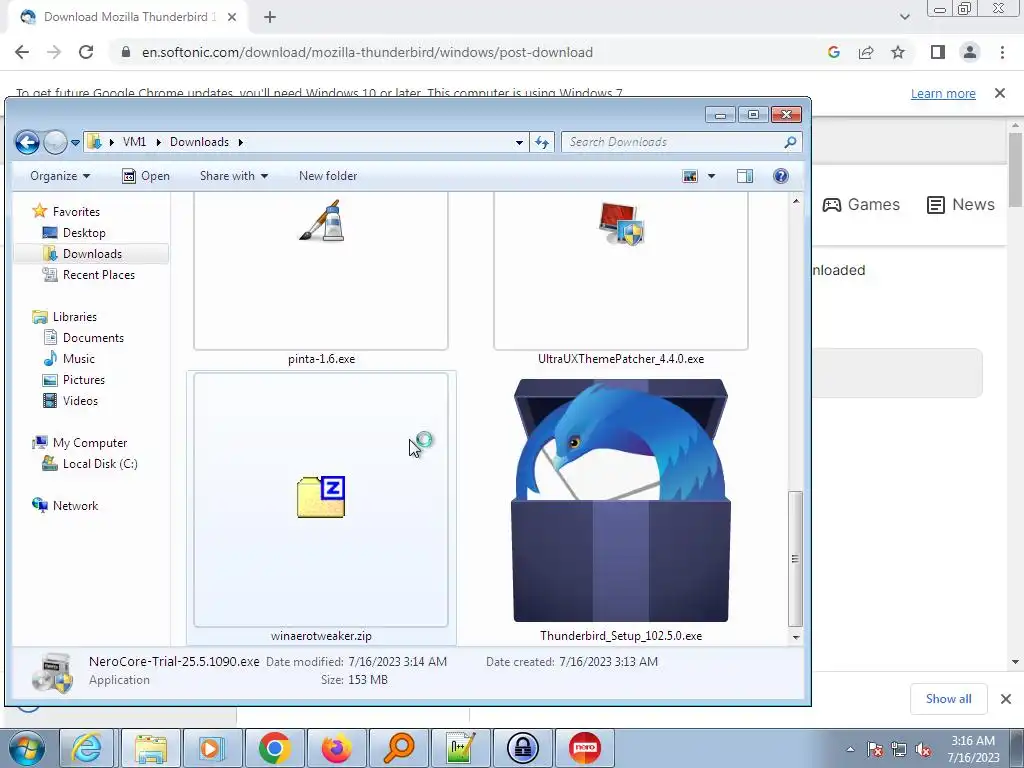This screenshot has width=1024, height=768.
Task: Select Libraries in the navigation pane
Action: pos(74,317)
